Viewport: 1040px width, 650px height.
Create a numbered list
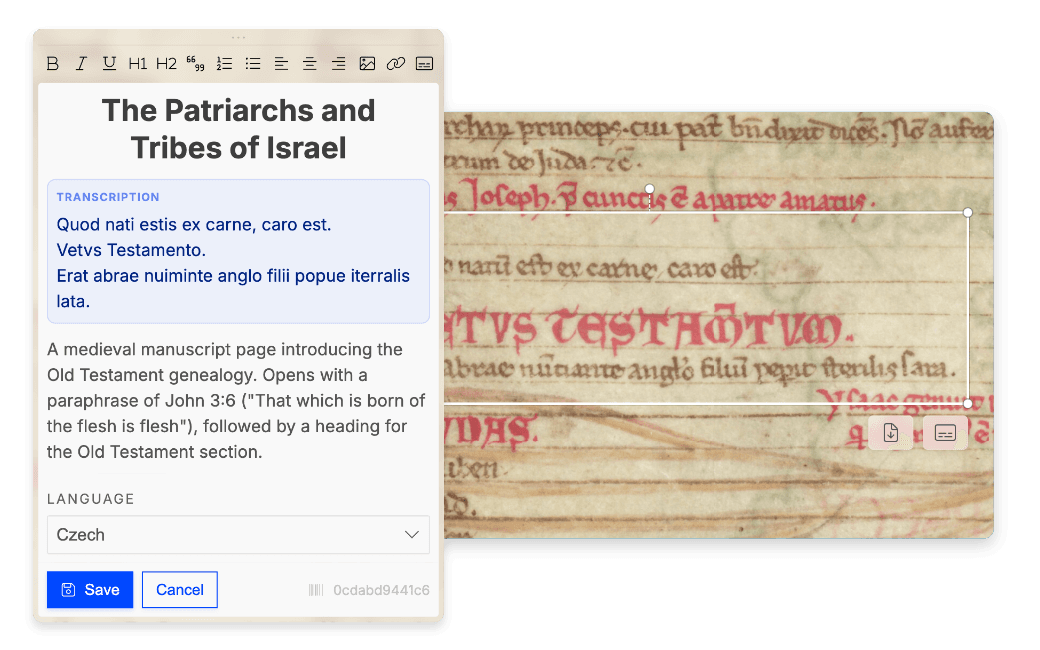(x=224, y=63)
